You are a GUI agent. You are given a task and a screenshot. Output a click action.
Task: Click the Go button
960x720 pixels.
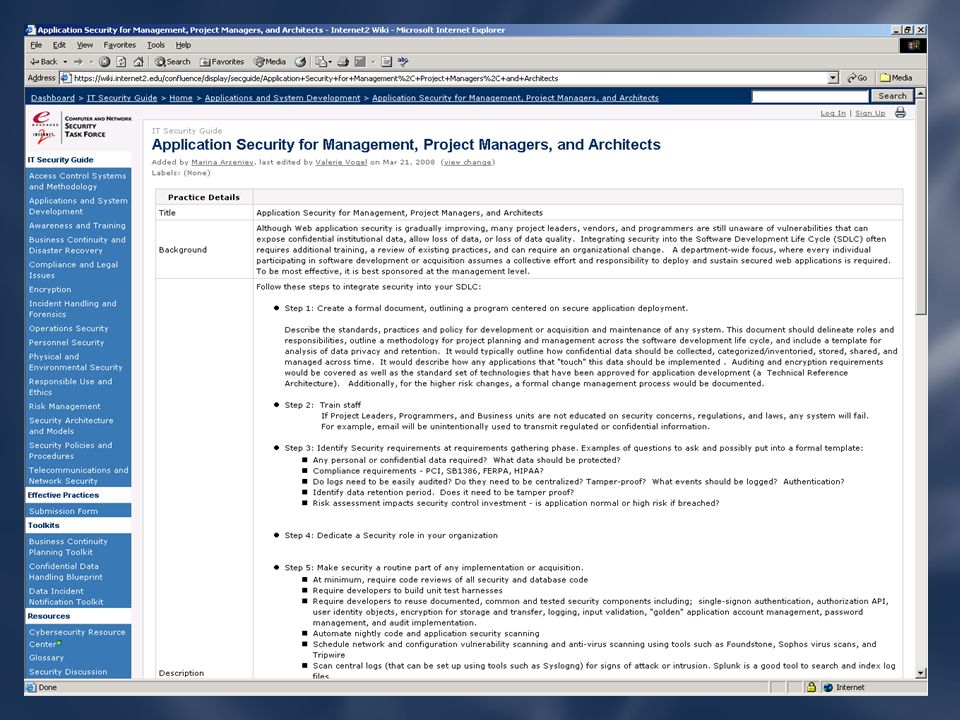[x=857, y=78]
